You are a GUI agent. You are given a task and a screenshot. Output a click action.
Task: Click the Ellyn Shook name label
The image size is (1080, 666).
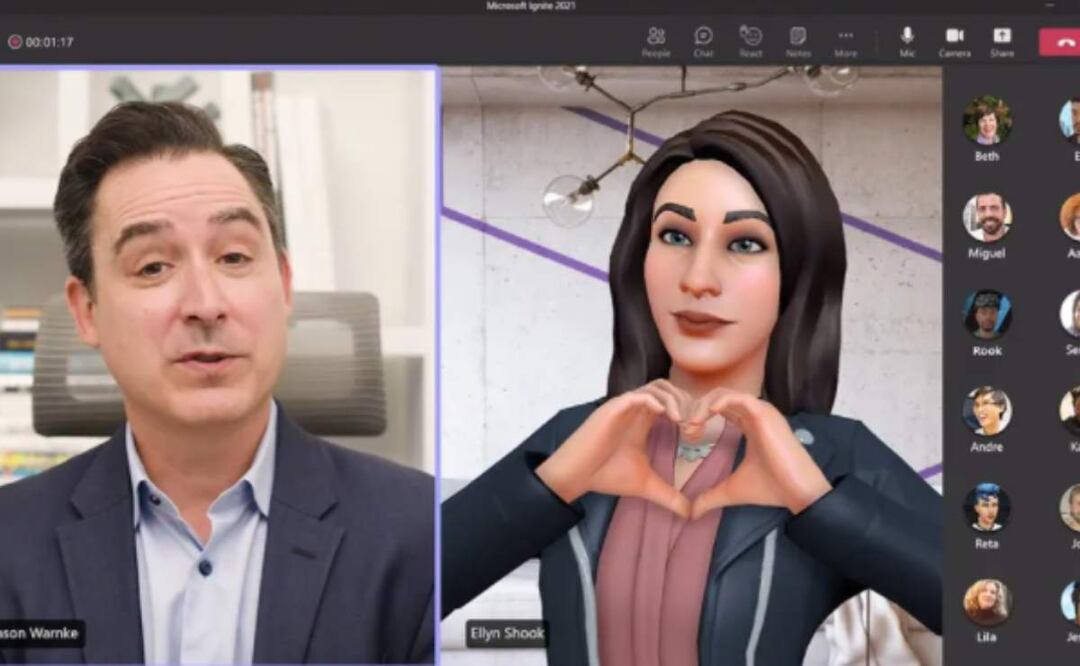point(507,633)
